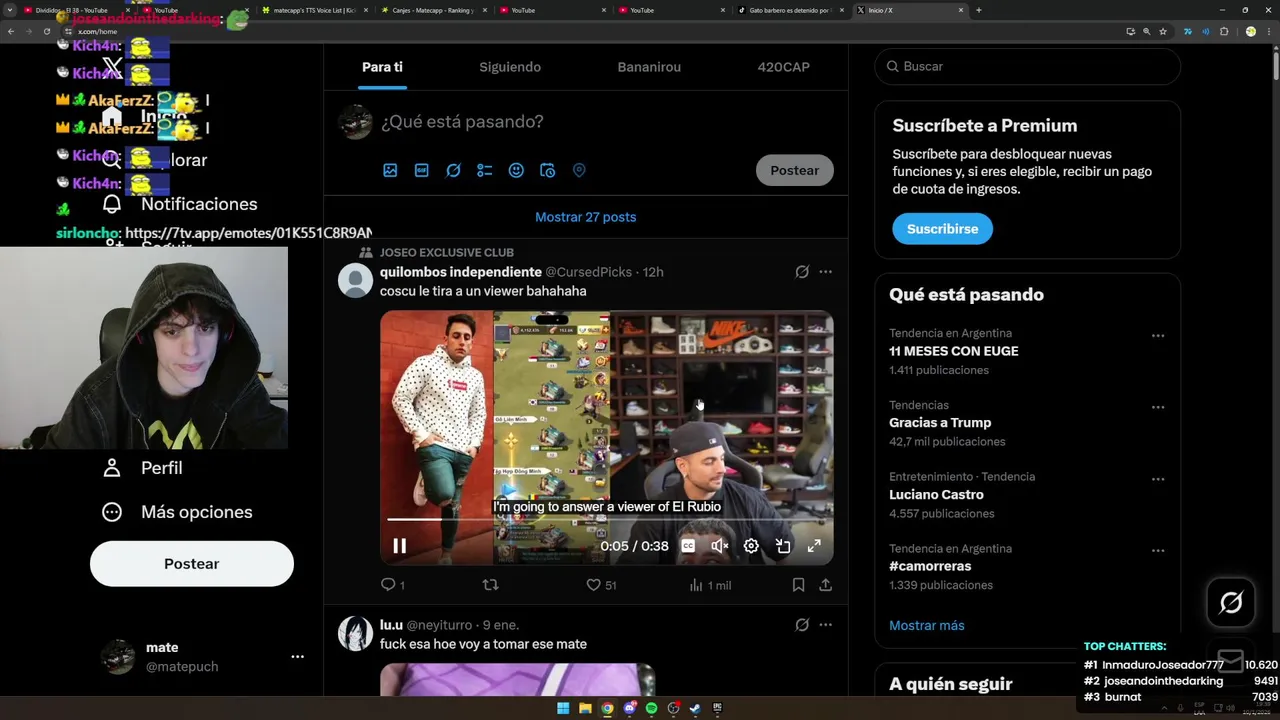Open Notificaciones in the sidebar
The height and width of the screenshot is (720, 1280).
click(180, 204)
